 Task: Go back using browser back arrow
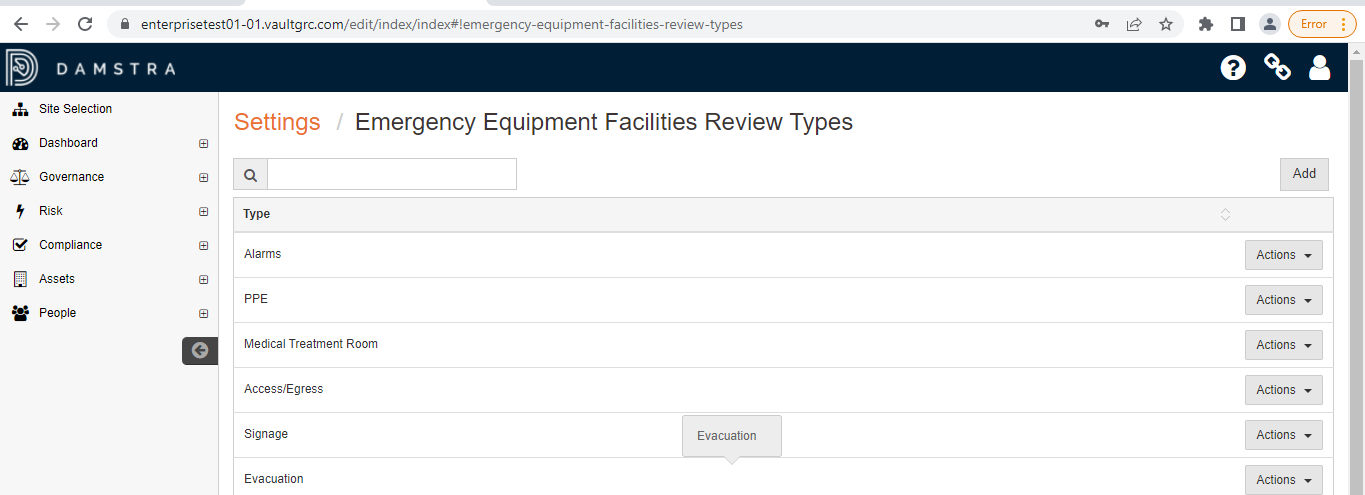(x=21, y=24)
